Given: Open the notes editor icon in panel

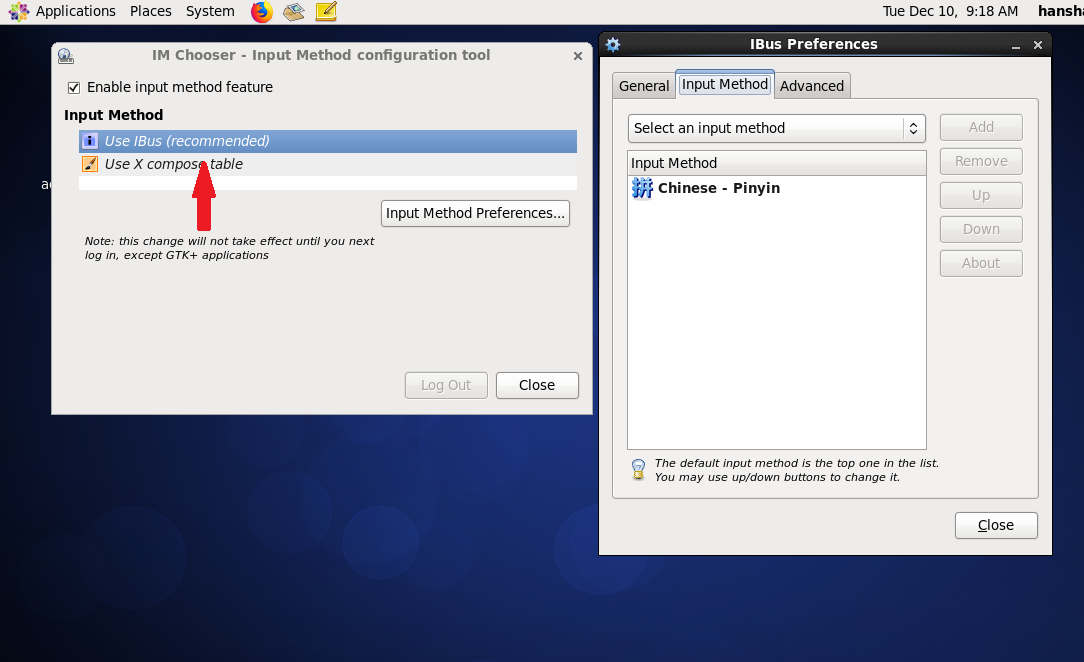Looking at the screenshot, I should [326, 12].
